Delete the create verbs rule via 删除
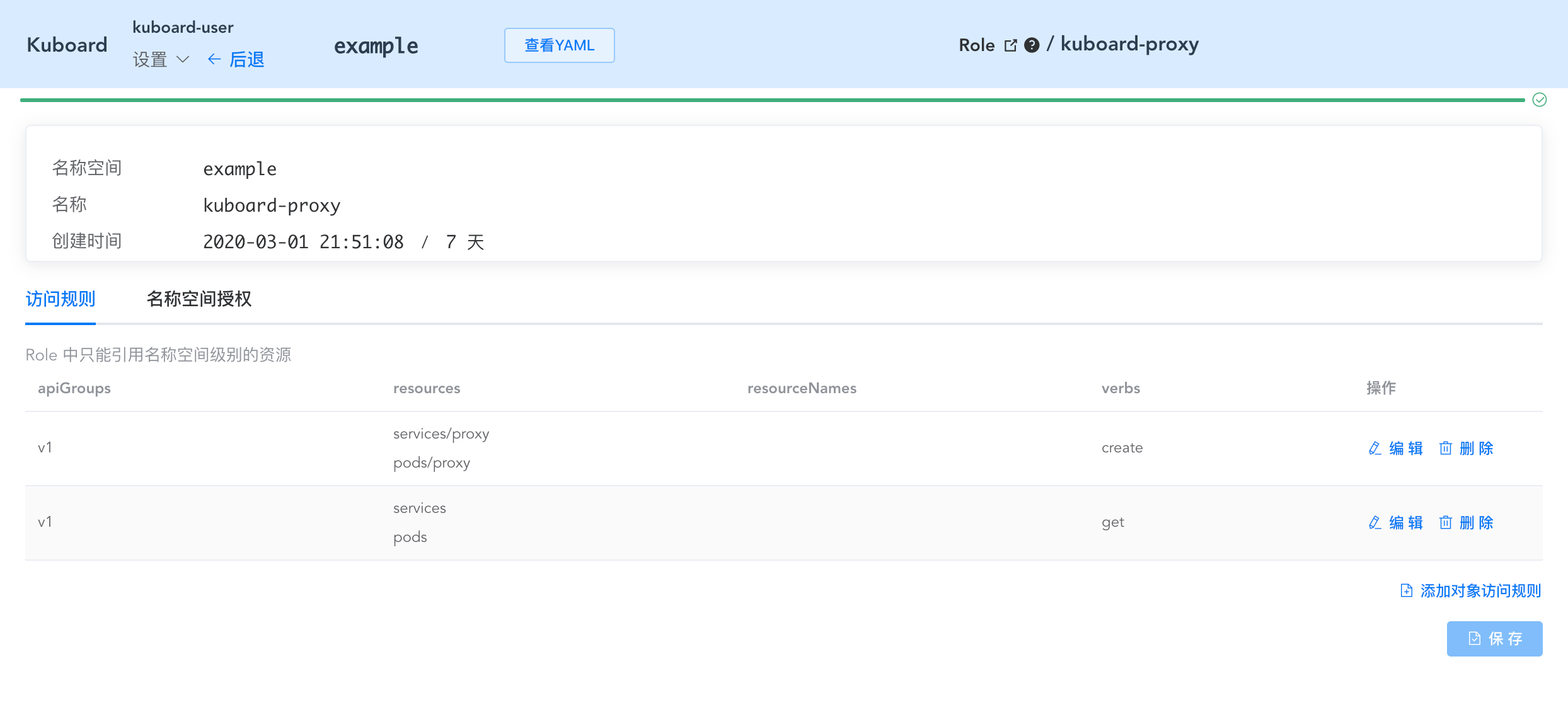This screenshot has width=1568, height=717. tap(1467, 448)
